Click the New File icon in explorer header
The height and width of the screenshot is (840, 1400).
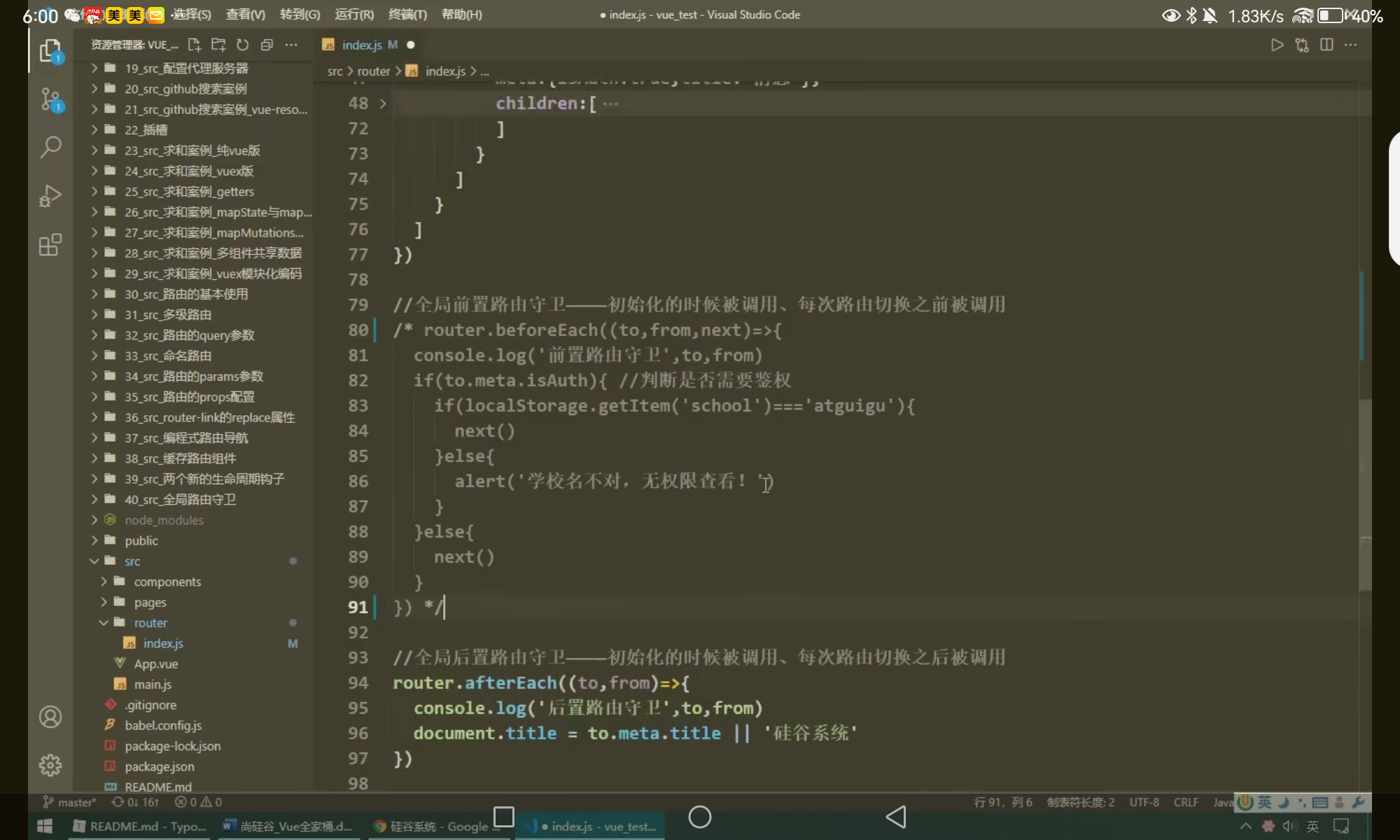pos(195,45)
